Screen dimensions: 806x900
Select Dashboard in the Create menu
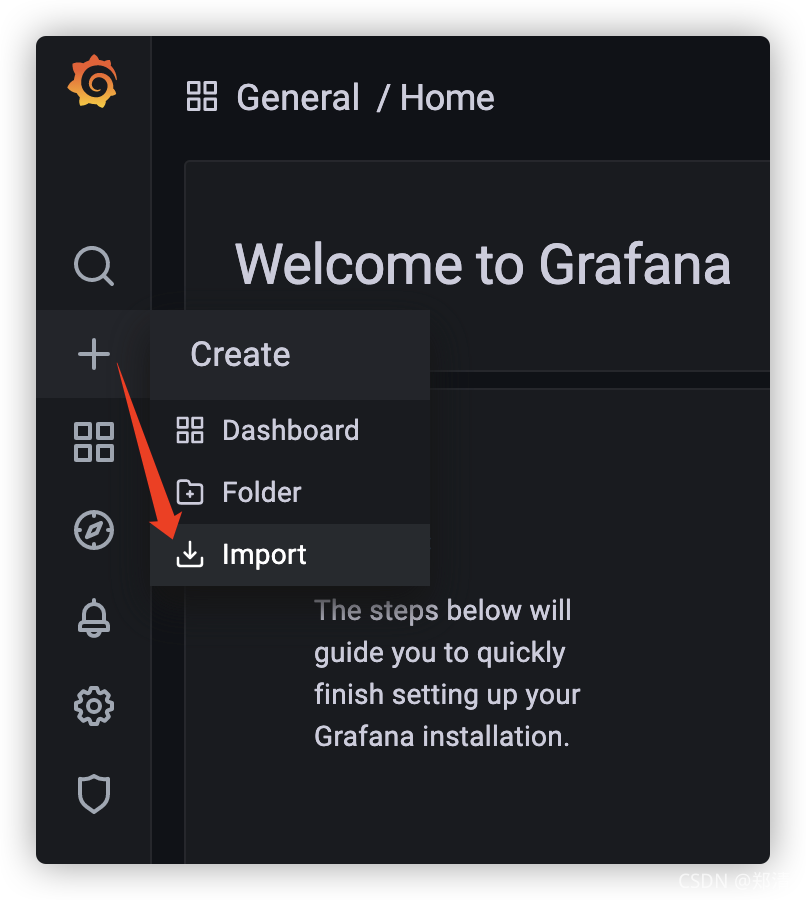pos(290,430)
